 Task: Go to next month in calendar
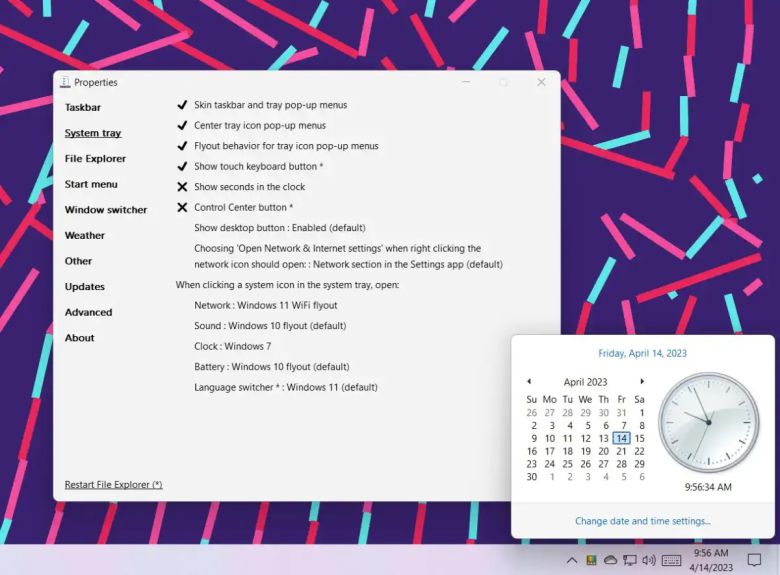642,381
